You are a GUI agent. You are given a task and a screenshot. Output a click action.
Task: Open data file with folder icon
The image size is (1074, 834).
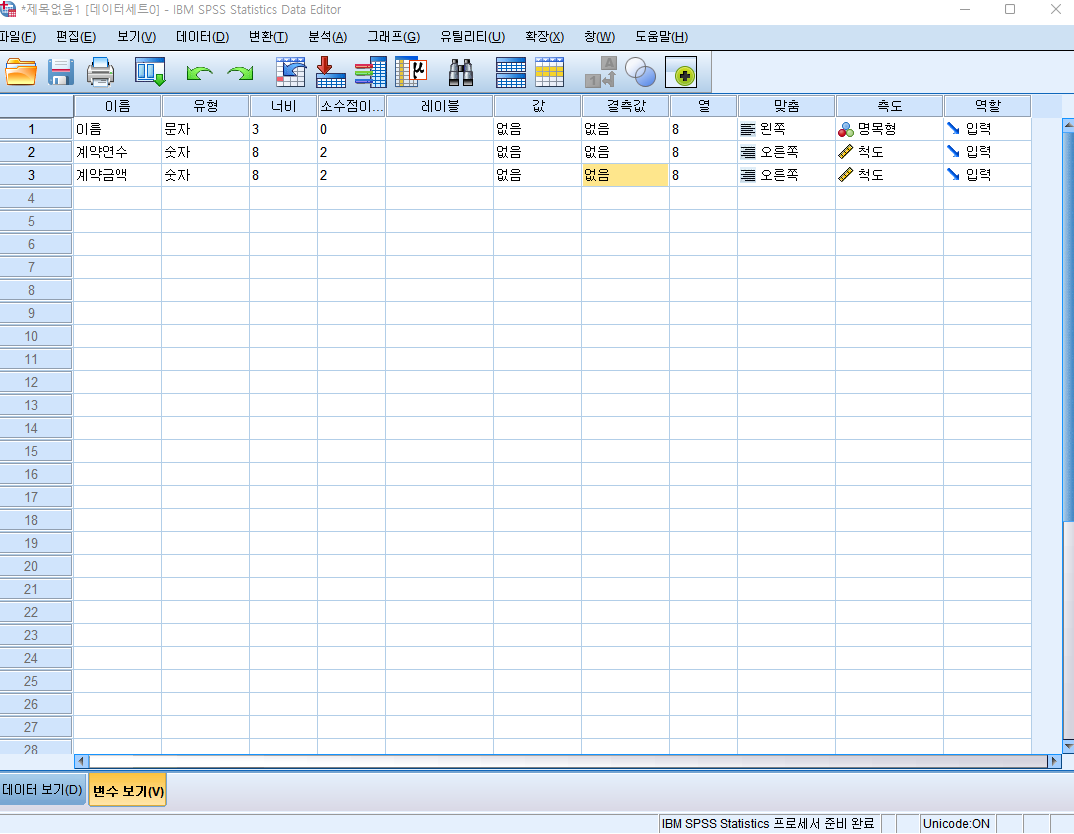click(21, 72)
